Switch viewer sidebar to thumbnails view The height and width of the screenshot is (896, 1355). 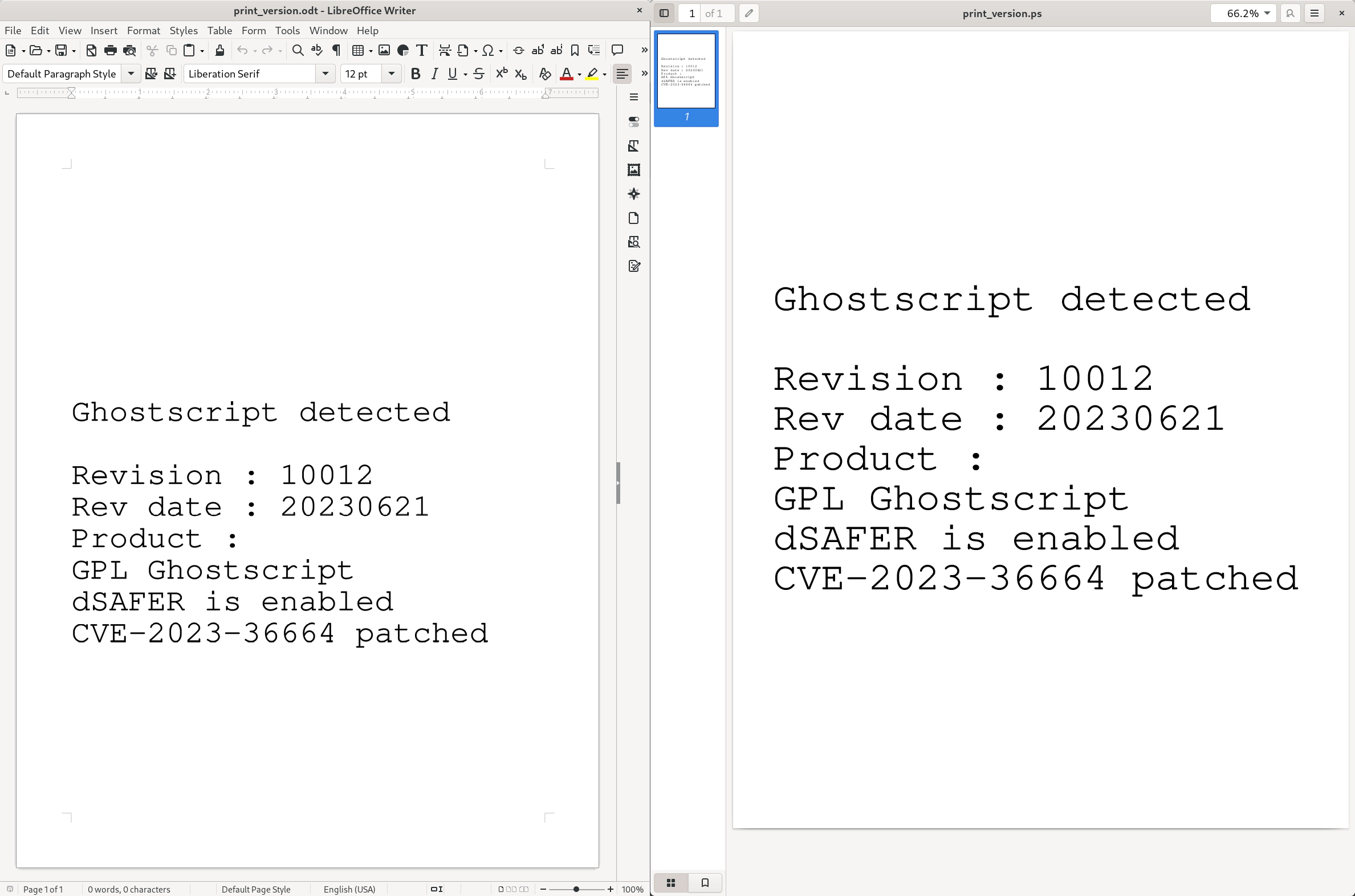[671, 883]
